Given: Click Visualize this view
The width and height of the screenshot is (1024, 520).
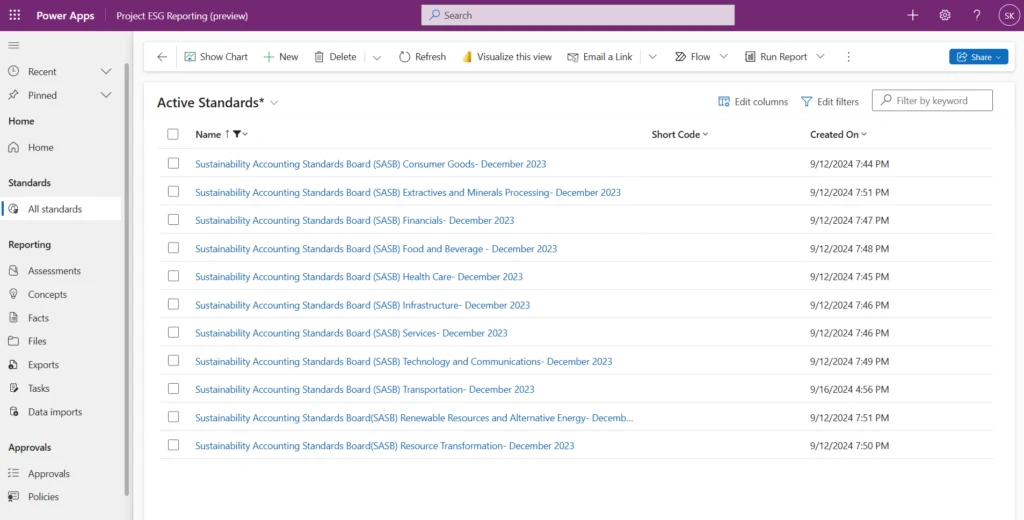Looking at the screenshot, I should tap(507, 57).
